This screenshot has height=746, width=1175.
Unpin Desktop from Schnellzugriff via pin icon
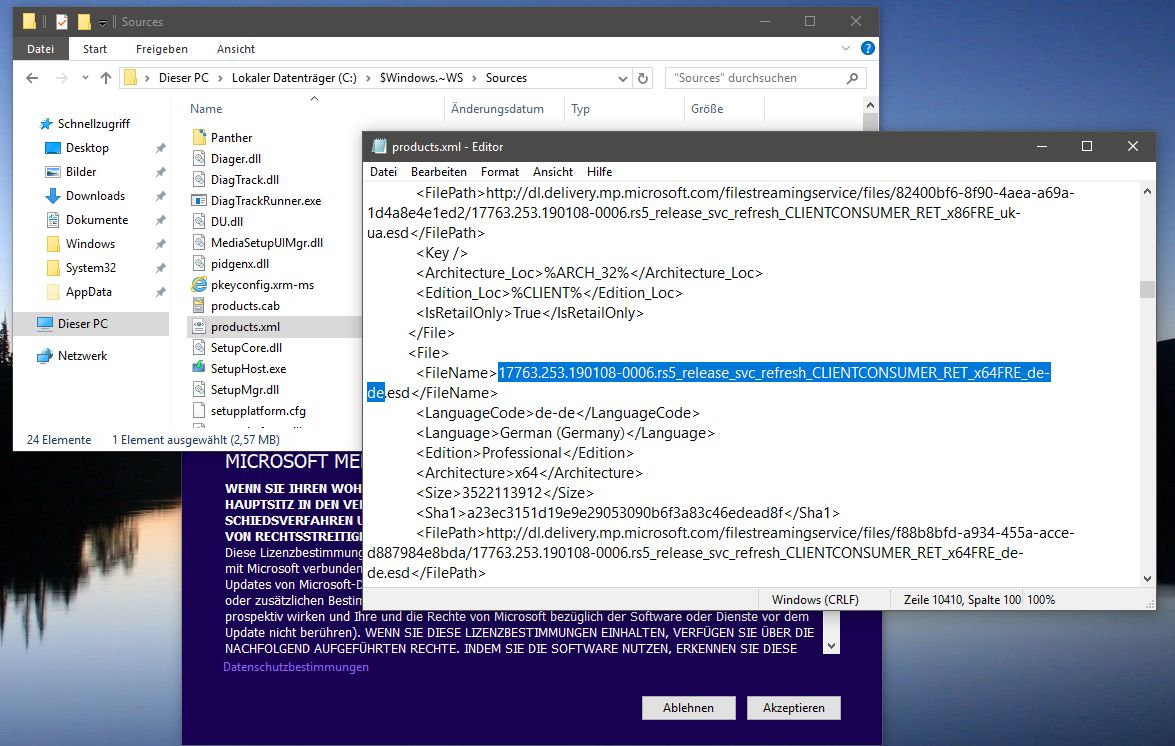tap(160, 148)
